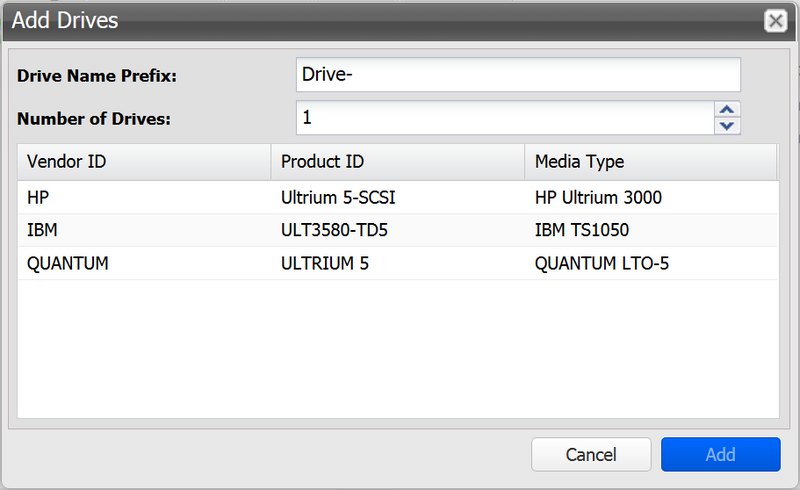Focus the Number of Drives input box
The height and width of the screenshot is (490, 800).
[505, 118]
